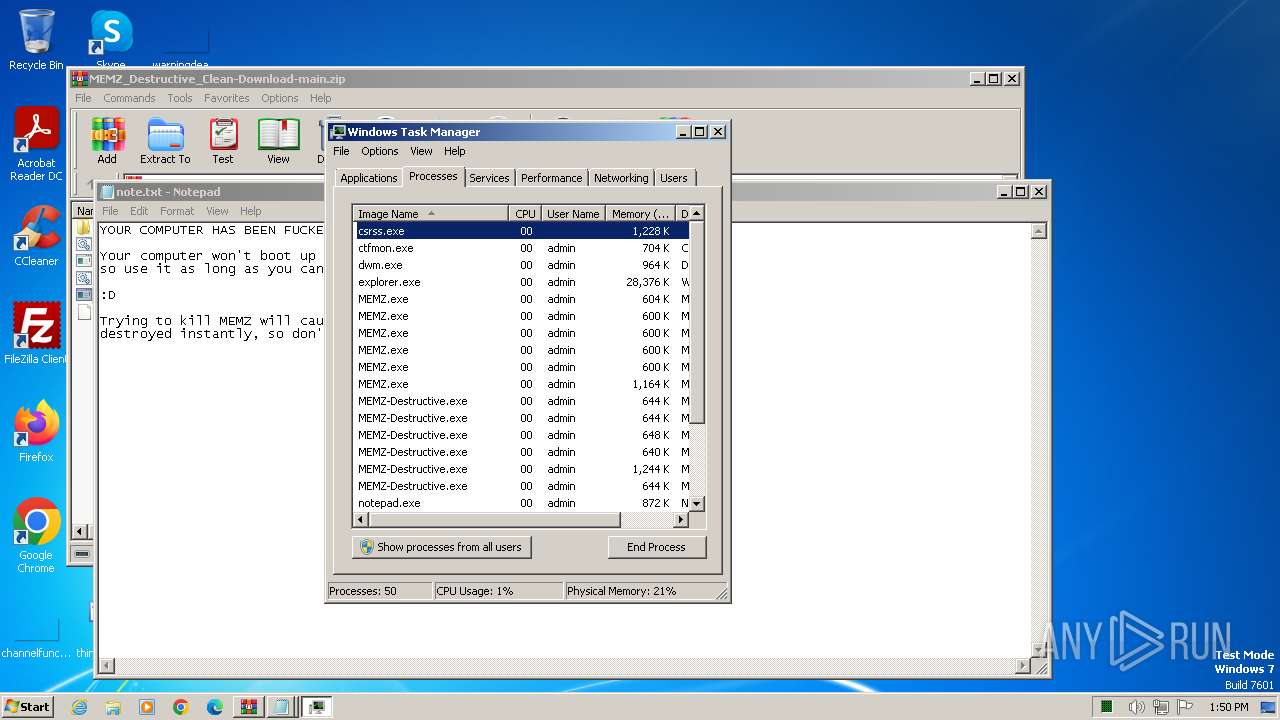The height and width of the screenshot is (720, 1280).
Task: Select the CCleaner desktop shortcut
Action: [x=36, y=236]
